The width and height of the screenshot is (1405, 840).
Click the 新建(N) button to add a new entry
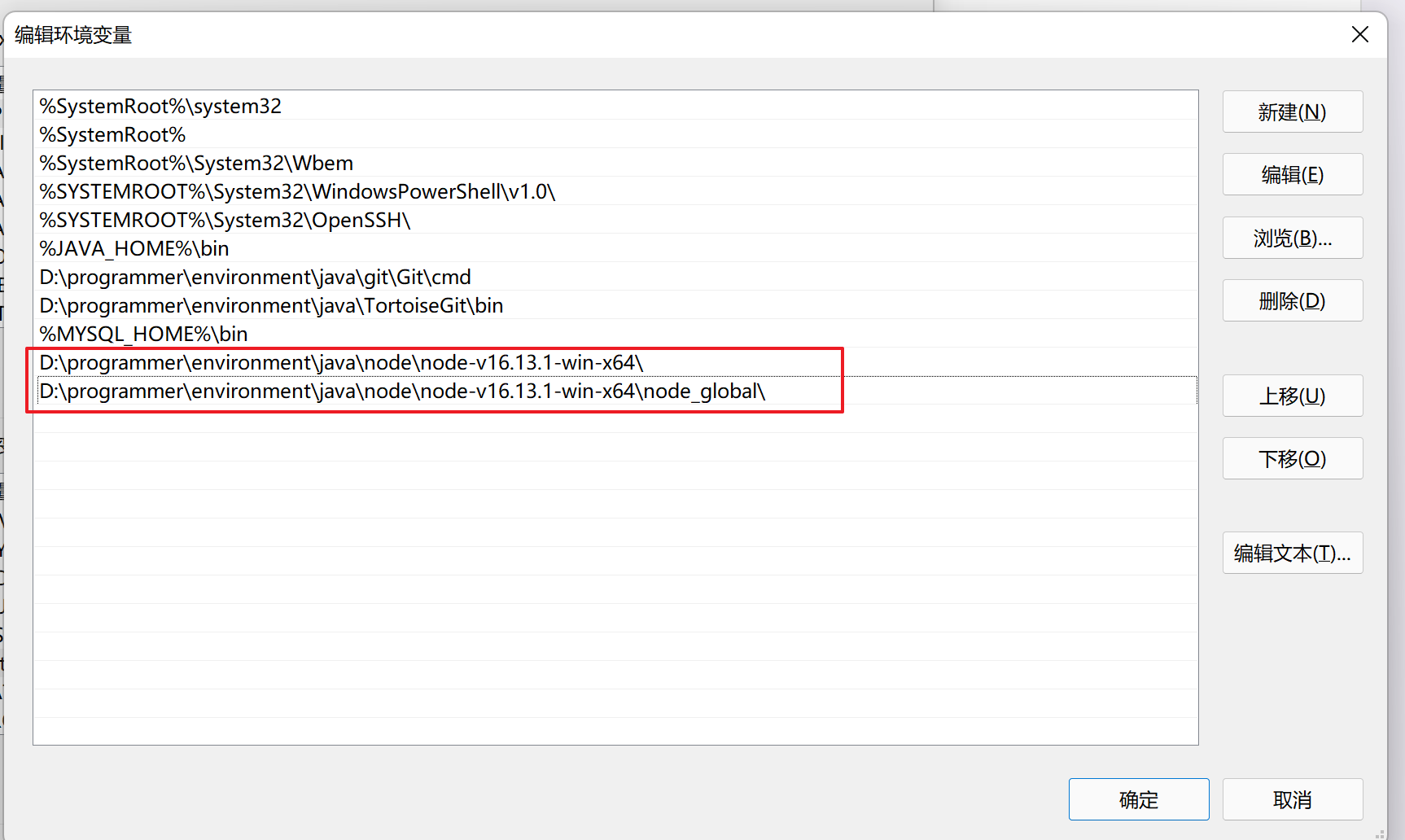coord(1292,112)
